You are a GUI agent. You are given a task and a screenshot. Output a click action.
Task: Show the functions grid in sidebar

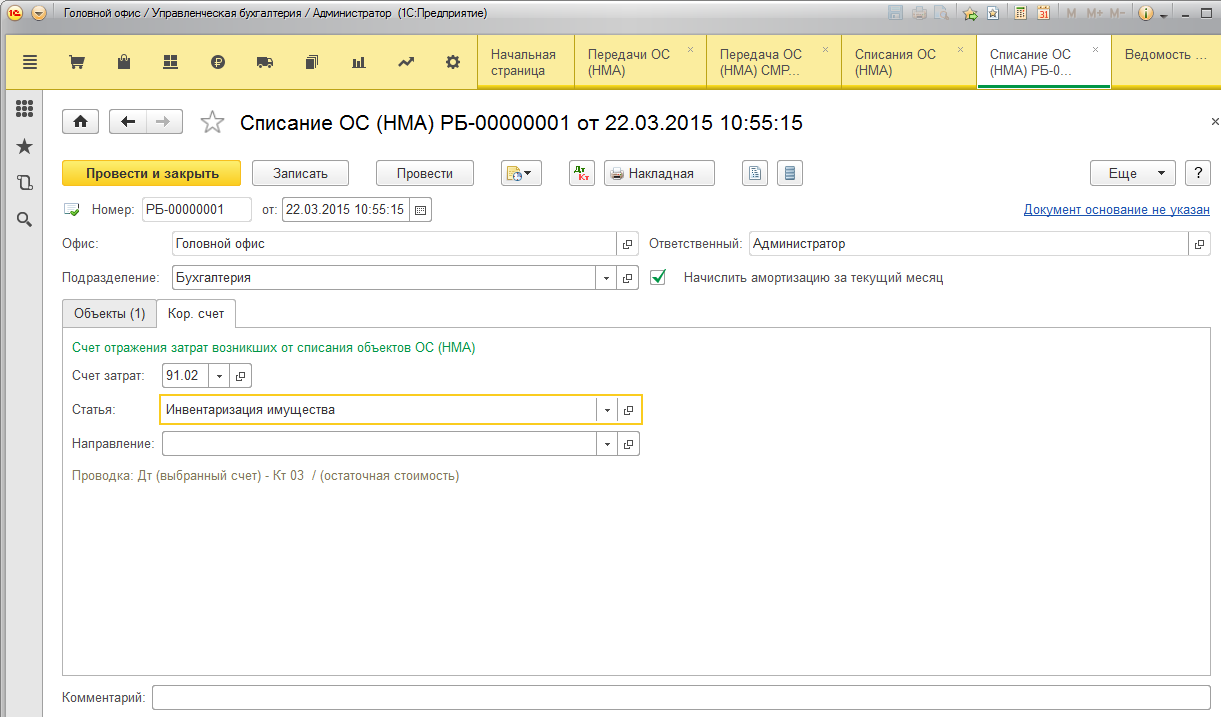click(25, 109)
